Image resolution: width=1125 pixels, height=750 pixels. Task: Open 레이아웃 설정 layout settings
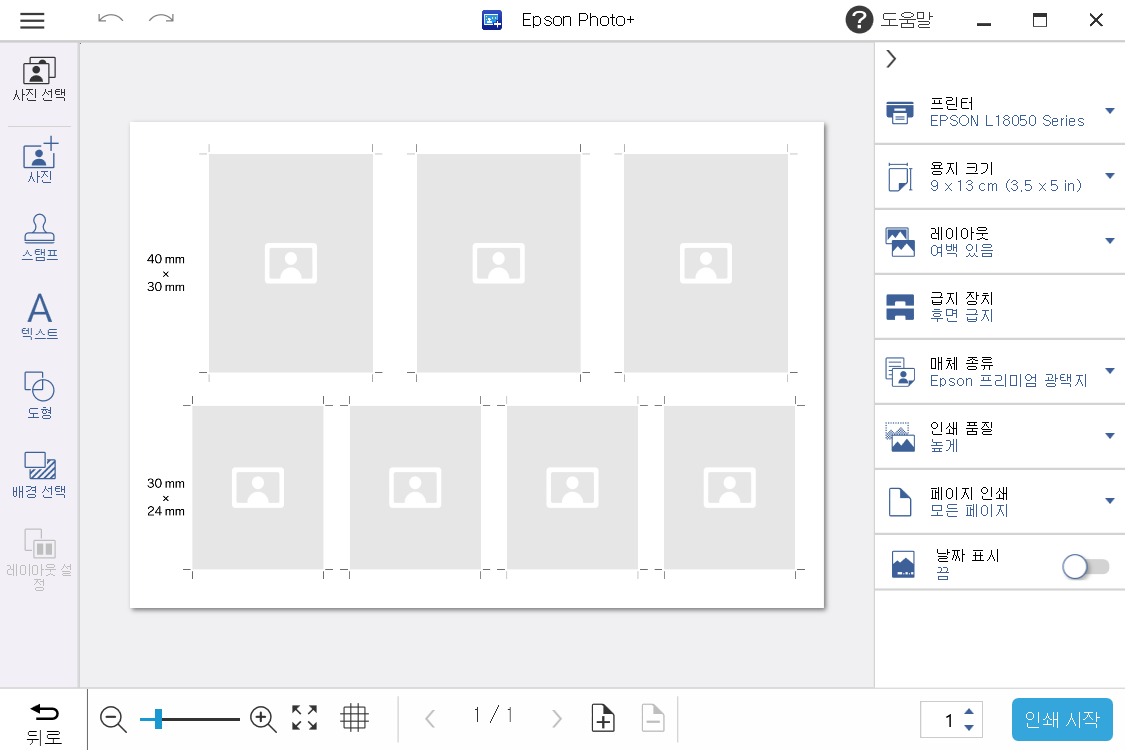pyautogui.click(x=39, y=559)
